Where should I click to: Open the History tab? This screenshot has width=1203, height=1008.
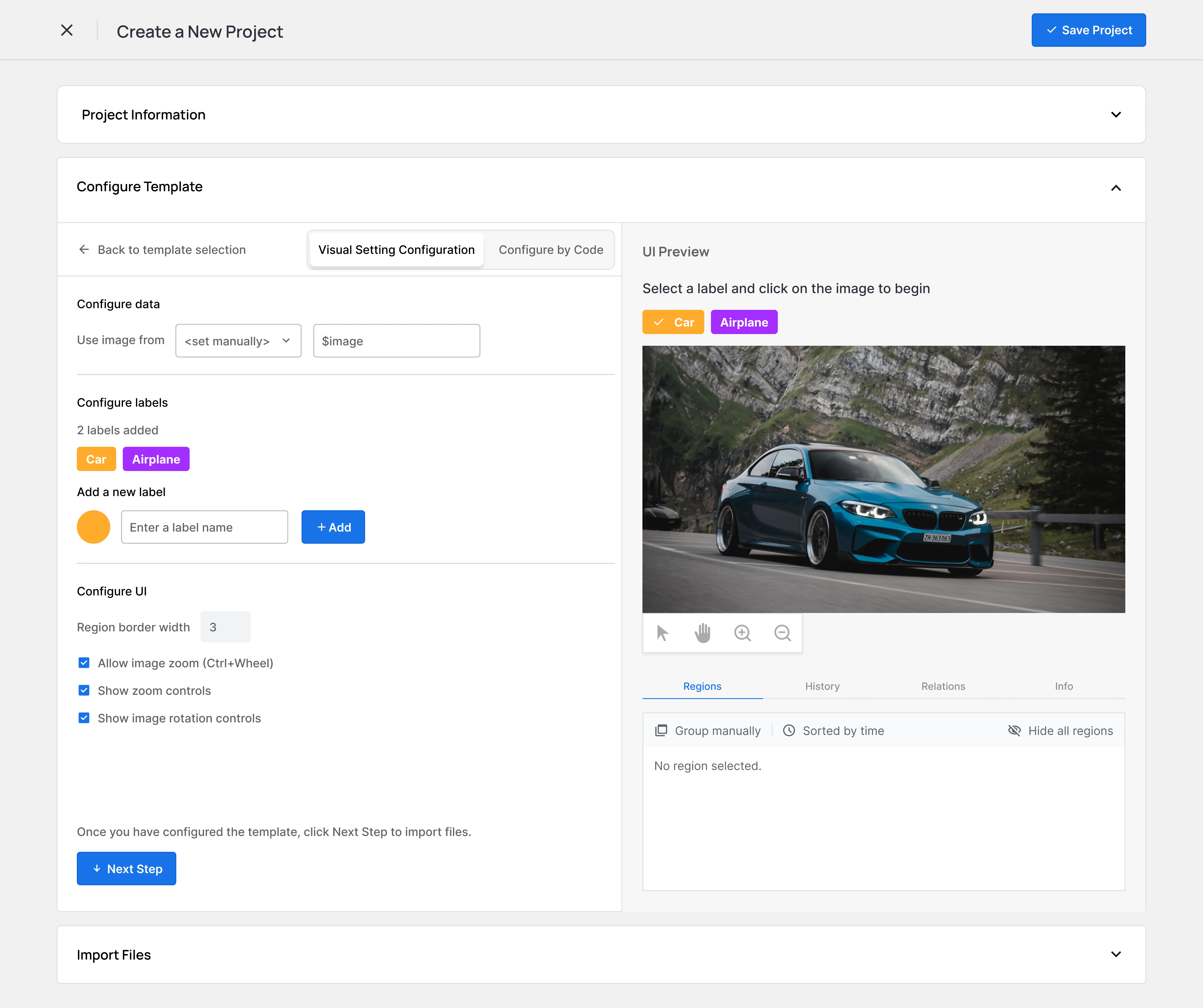[x=822, y=686]
